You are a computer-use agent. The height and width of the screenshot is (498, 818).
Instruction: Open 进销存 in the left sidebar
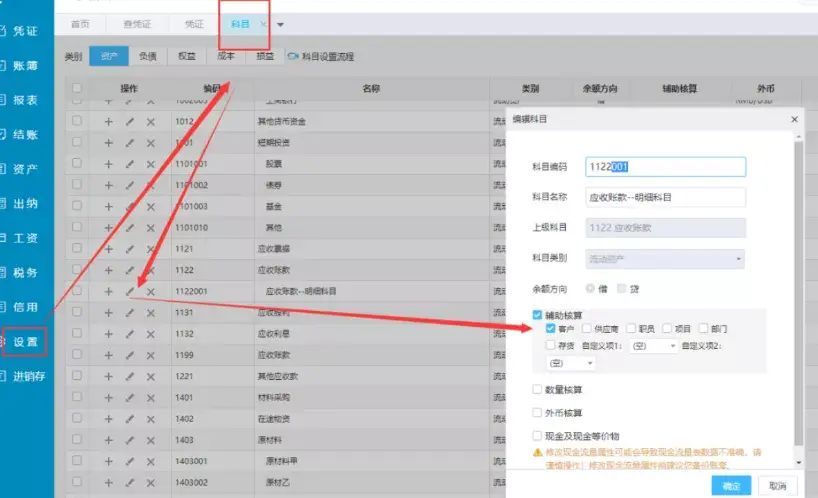coord(28,377)
